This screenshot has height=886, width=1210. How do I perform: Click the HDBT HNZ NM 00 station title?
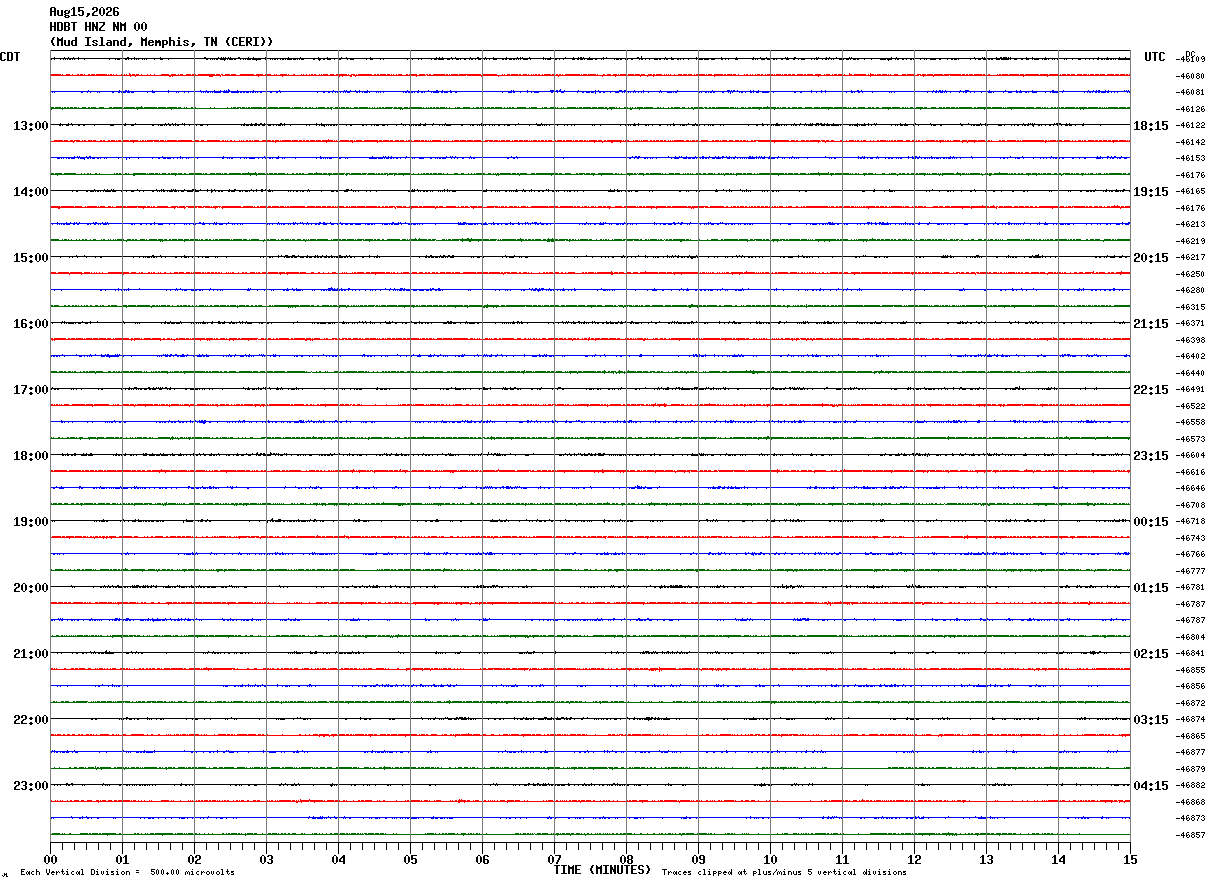pyautogui.click(x=99, y=27)
